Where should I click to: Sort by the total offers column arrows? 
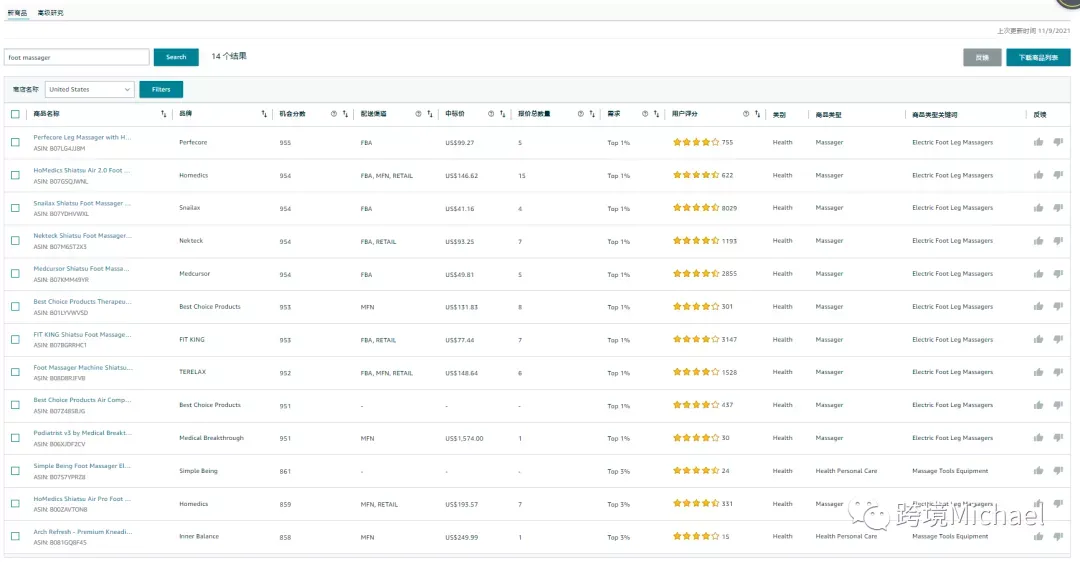(x=592, y=114)
